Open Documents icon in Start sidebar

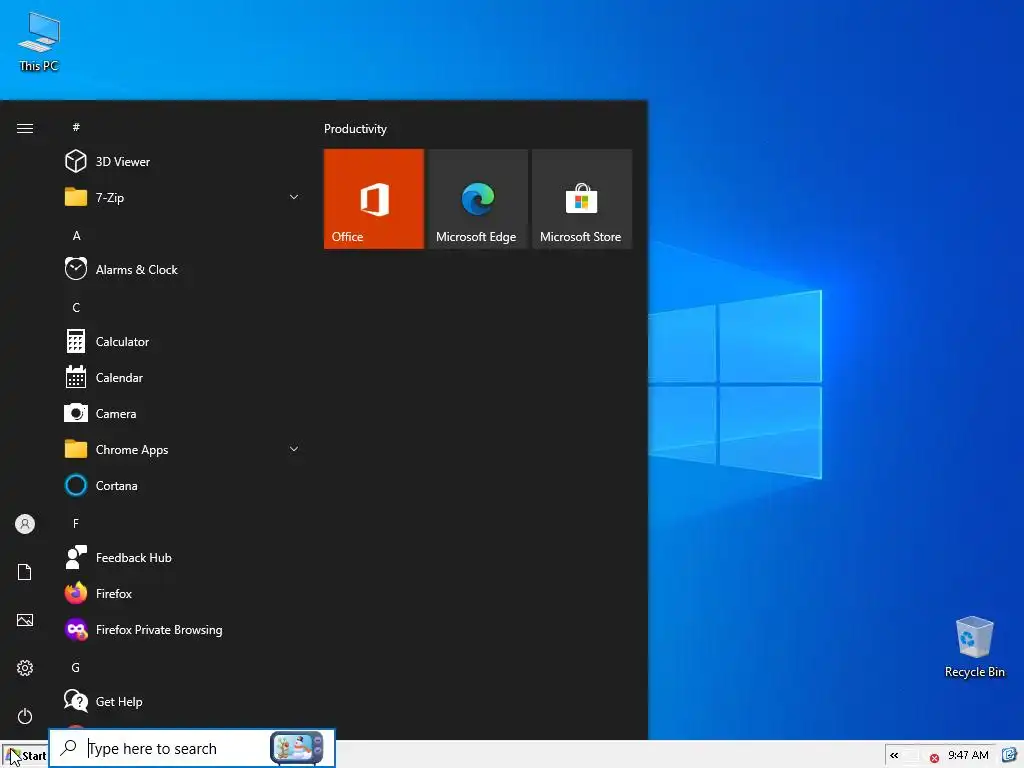pyautogui.click(x=25, y=572)
